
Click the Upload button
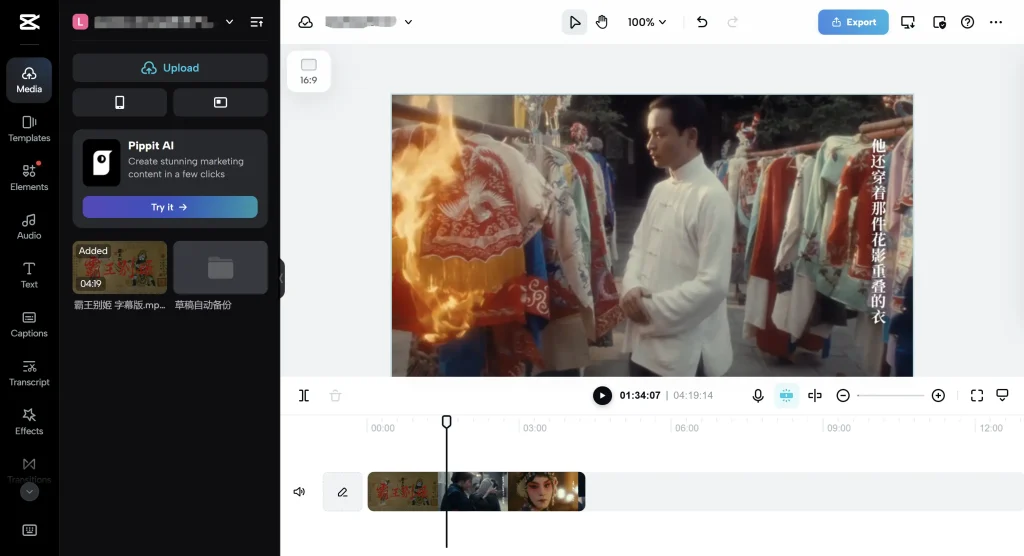(x=170, y=68)
